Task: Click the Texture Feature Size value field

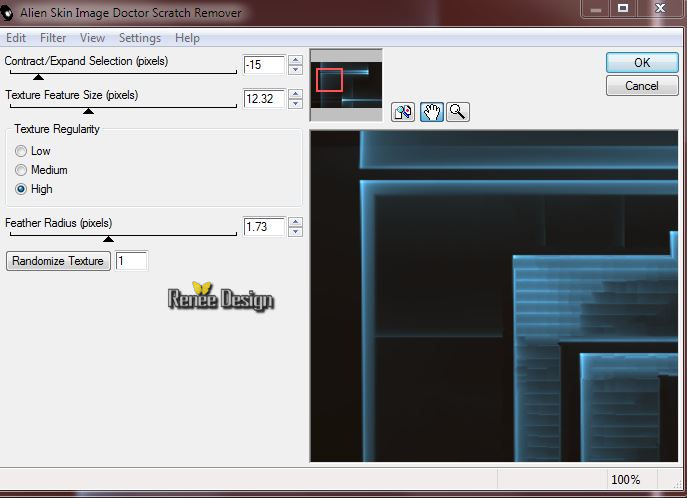Action: click(264, 99)
